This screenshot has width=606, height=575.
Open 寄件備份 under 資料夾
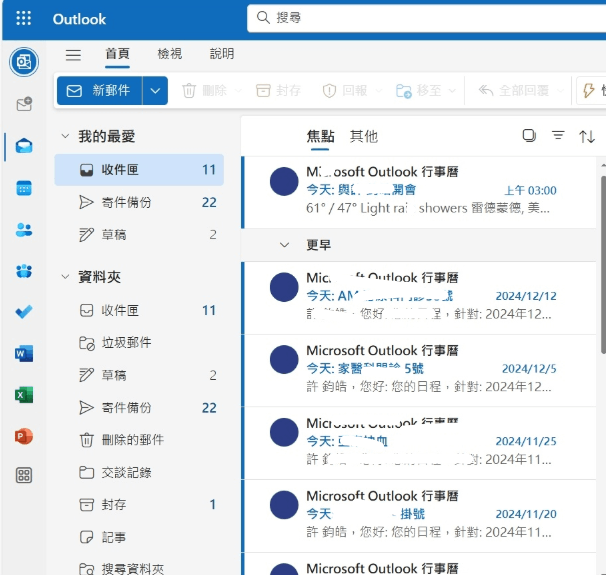click(x=139, y=408)
